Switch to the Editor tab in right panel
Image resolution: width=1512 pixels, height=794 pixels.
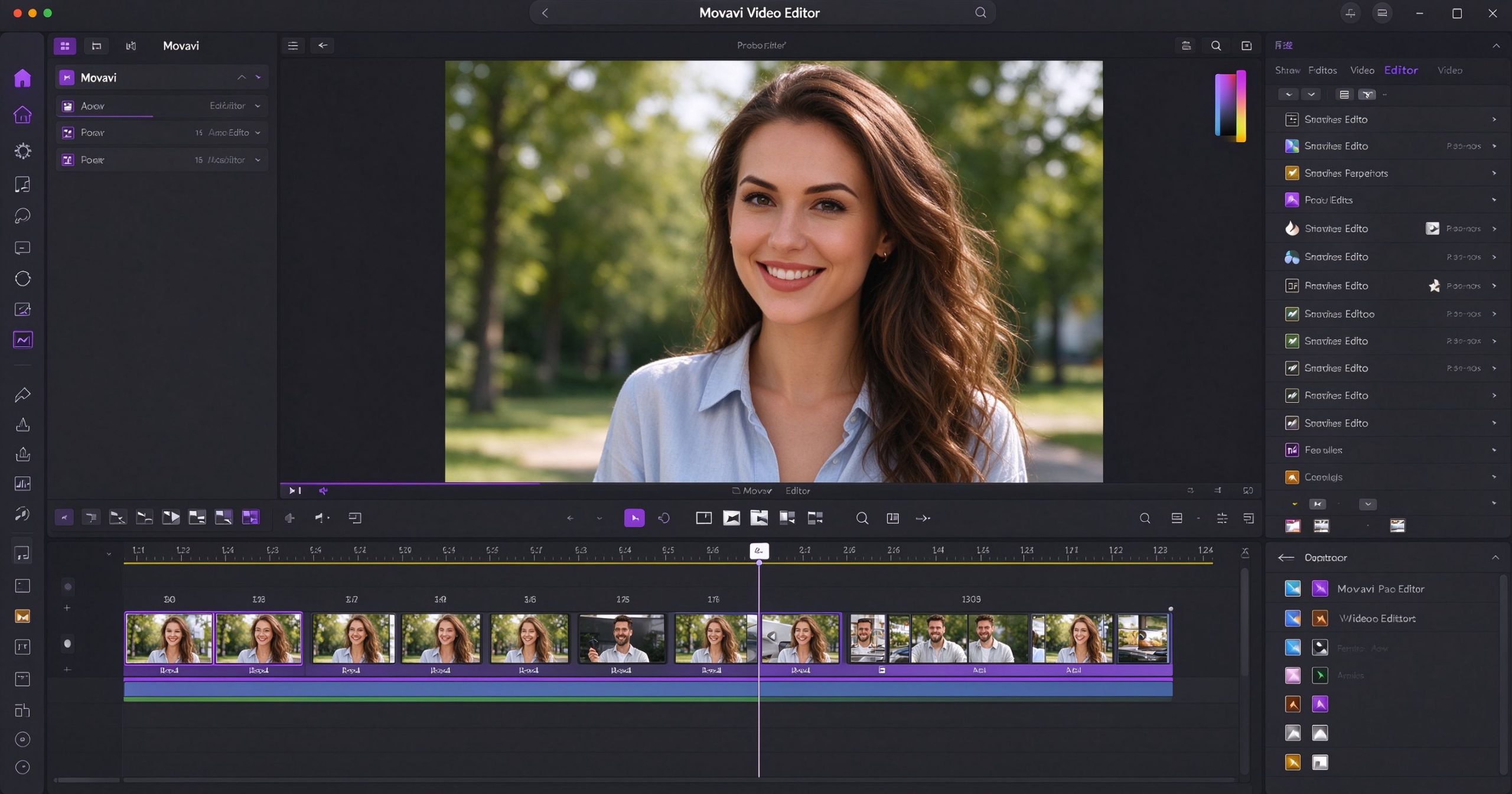[x=1400, y=70]
